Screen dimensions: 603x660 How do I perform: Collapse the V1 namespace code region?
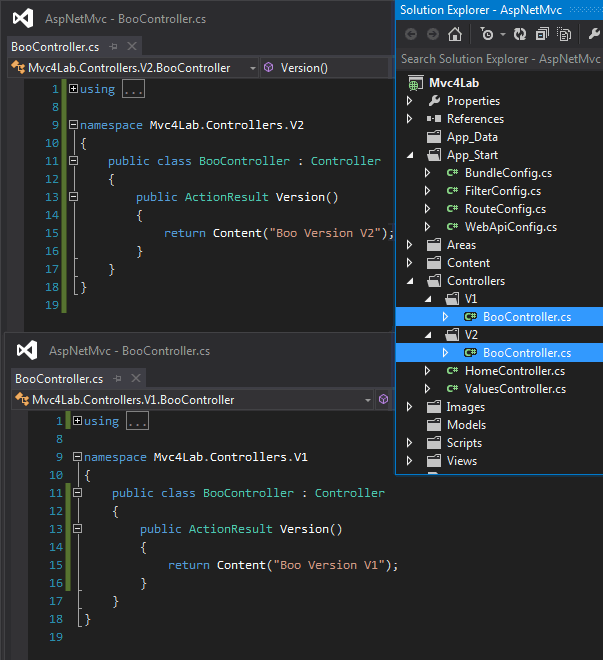pyautogui.click(x=77, y=457)
